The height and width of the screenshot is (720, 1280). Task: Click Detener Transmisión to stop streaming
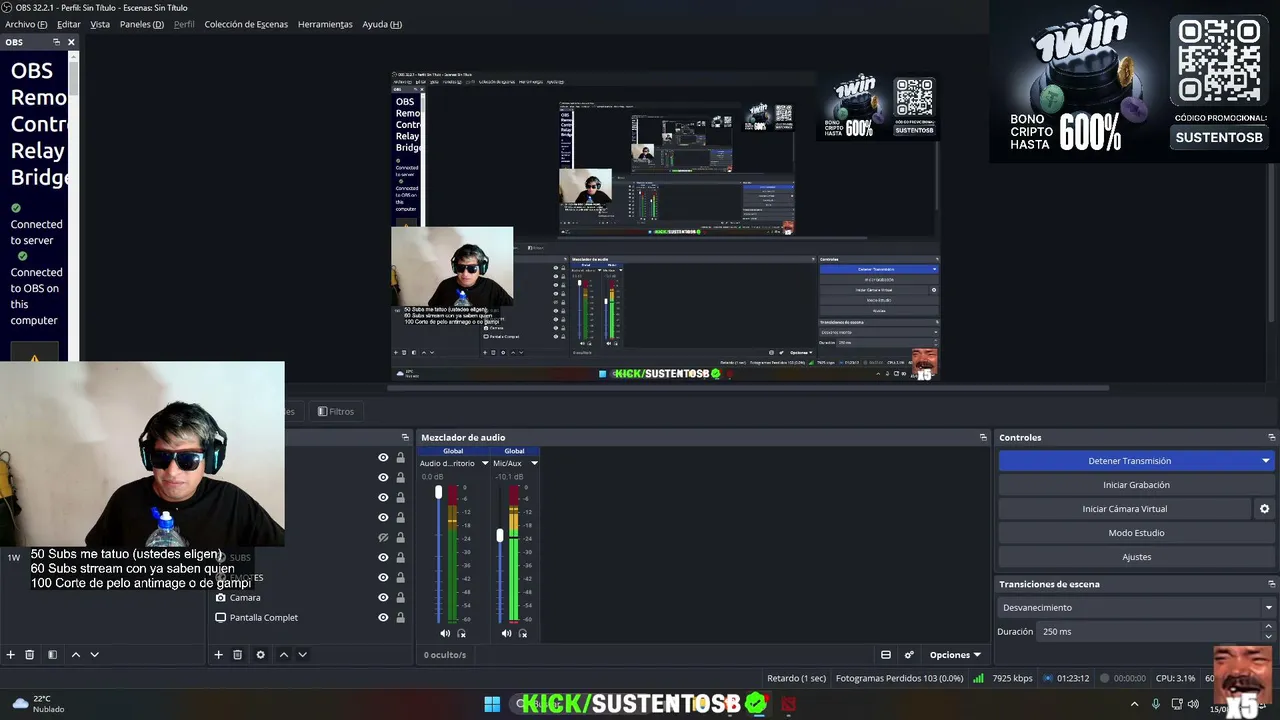click(x=1129, y=461)
